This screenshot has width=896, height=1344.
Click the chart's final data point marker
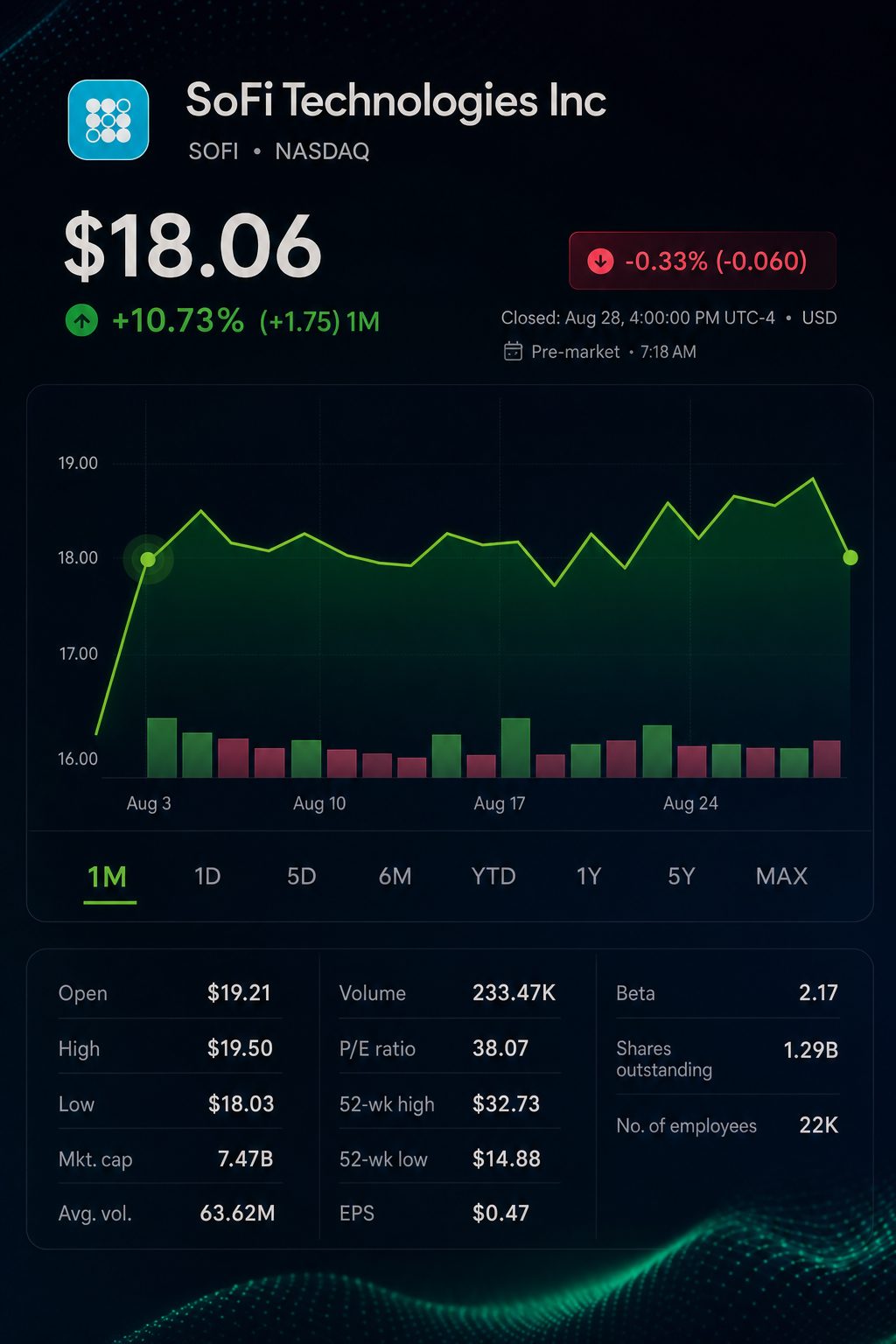click(850, 557)
